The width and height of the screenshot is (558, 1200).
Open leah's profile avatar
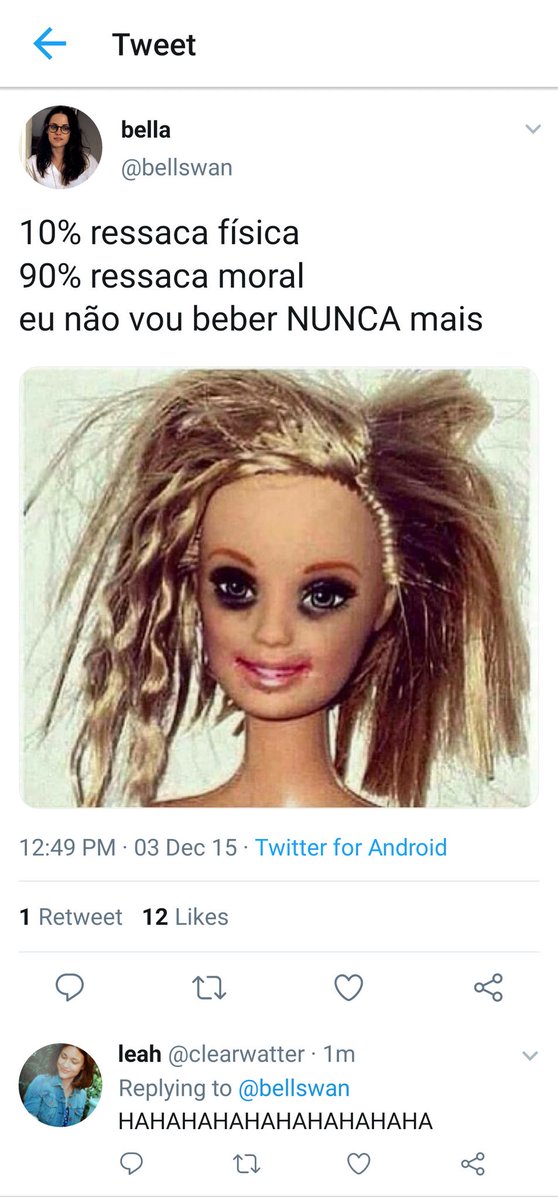click(x=60, y=1085)
